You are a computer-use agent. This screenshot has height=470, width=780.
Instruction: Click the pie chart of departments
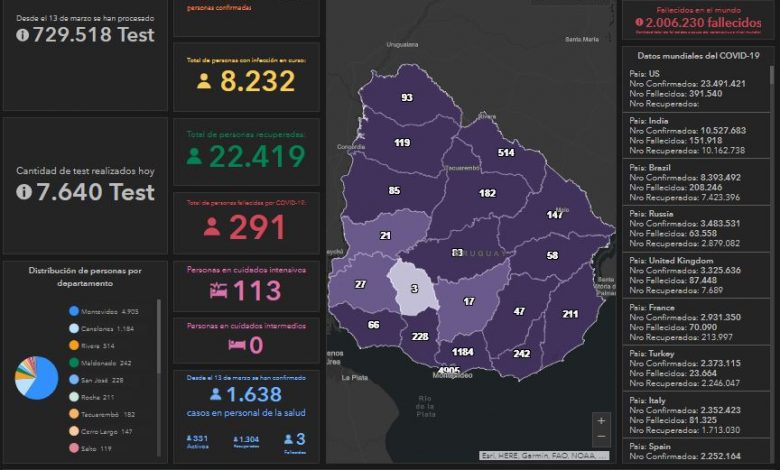[36, 377]
